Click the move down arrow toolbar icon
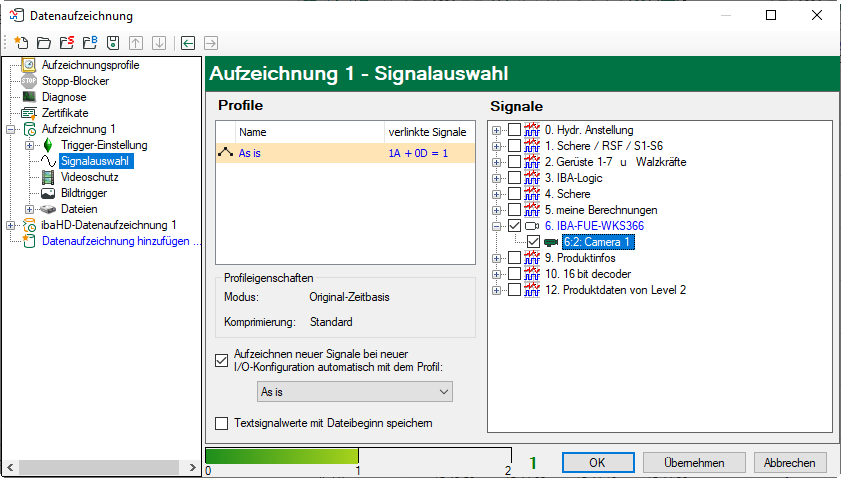Image resolution: width=841 pixels, height=478 pixels. click(159, 43)
